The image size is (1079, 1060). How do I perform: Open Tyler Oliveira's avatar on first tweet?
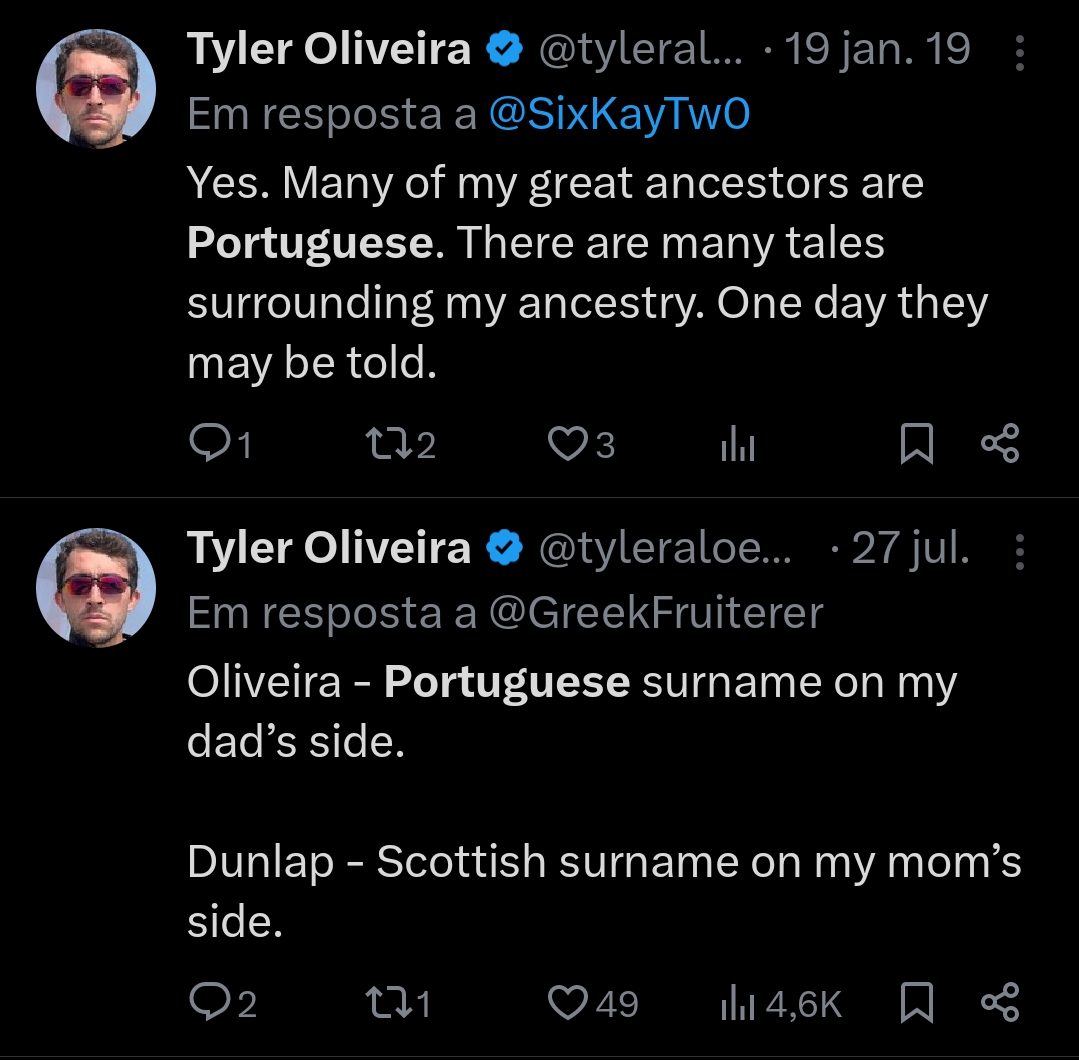[96, 89]
